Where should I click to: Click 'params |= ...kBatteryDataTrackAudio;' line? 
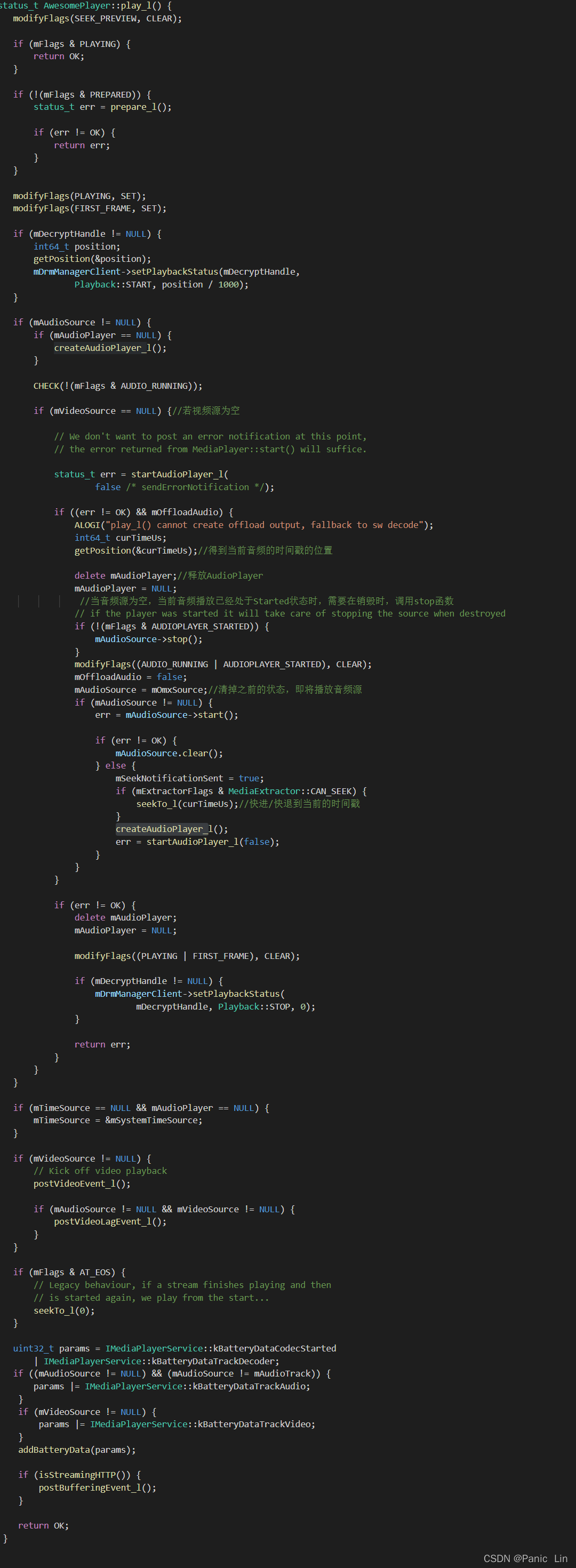point(172,1387)
